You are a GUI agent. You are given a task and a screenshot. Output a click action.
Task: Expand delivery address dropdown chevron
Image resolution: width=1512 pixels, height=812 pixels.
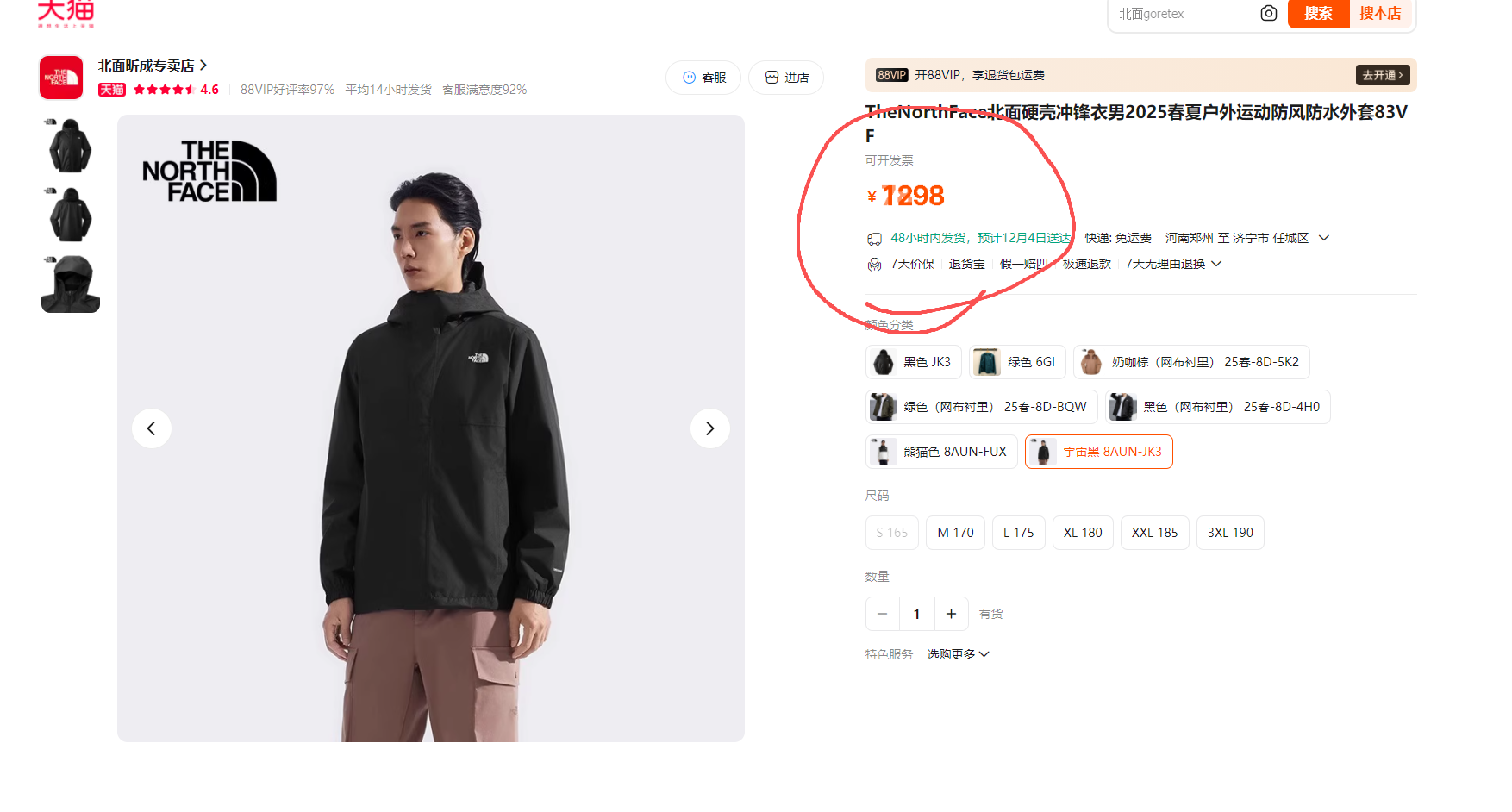point(1324,238)
